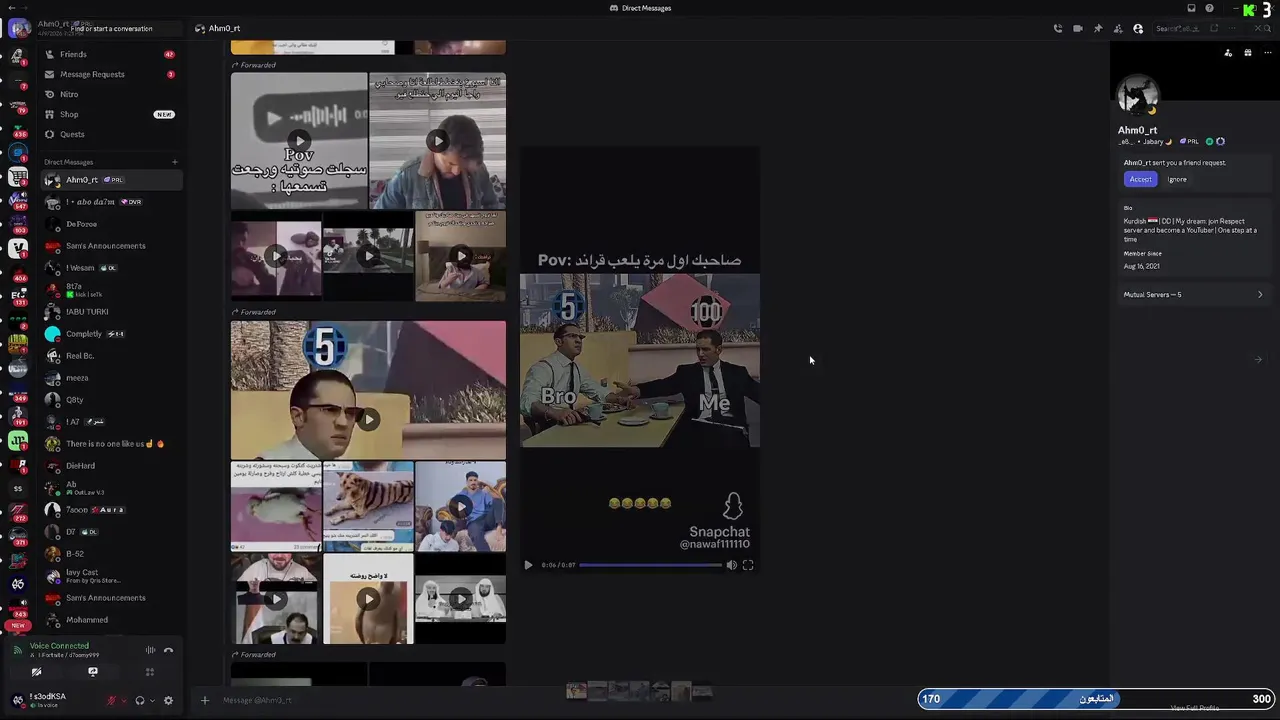
Task: Toggle noise suppression waveform icon
Action: [x=150, y=651]
